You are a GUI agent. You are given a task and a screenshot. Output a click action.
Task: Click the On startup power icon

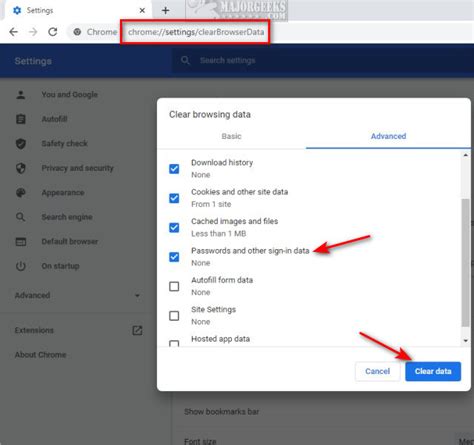(21, 266)
